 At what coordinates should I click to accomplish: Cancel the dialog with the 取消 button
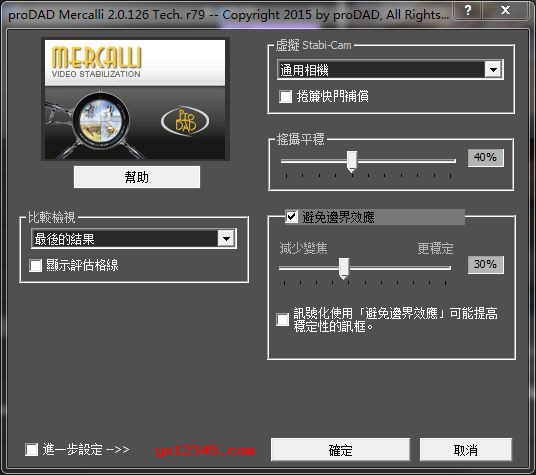(x=466, y=450)
